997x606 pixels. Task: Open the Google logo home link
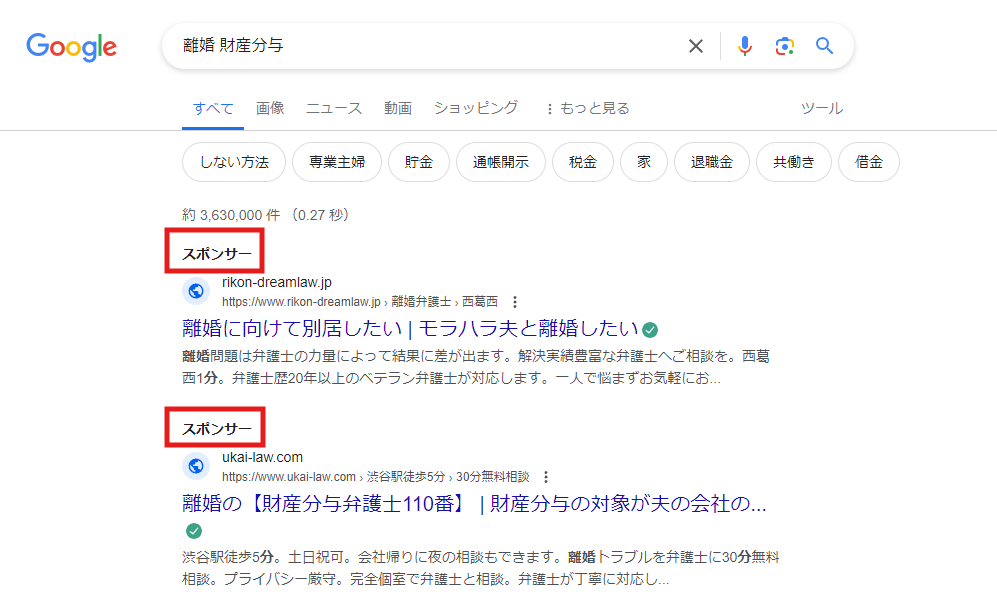pyautogui.click(x=71, y=47)
